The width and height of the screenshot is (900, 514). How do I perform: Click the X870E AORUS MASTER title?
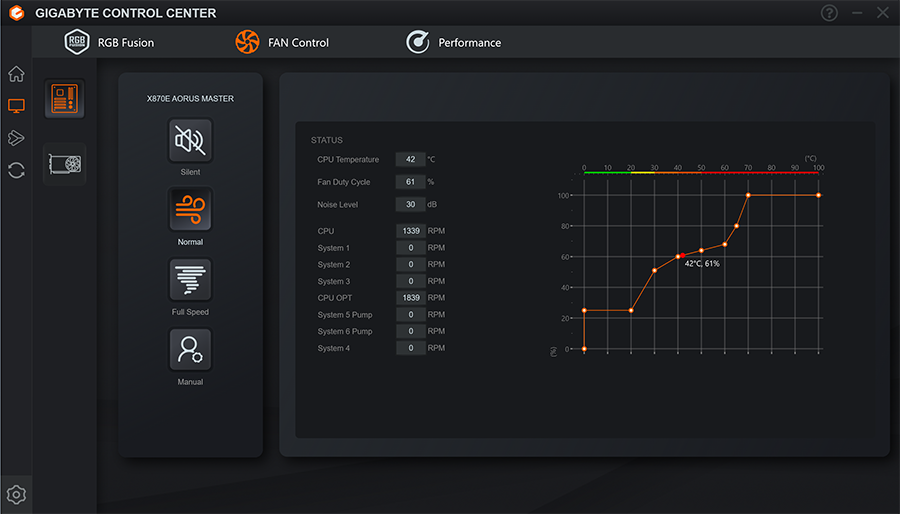click(x=190, y=99)
